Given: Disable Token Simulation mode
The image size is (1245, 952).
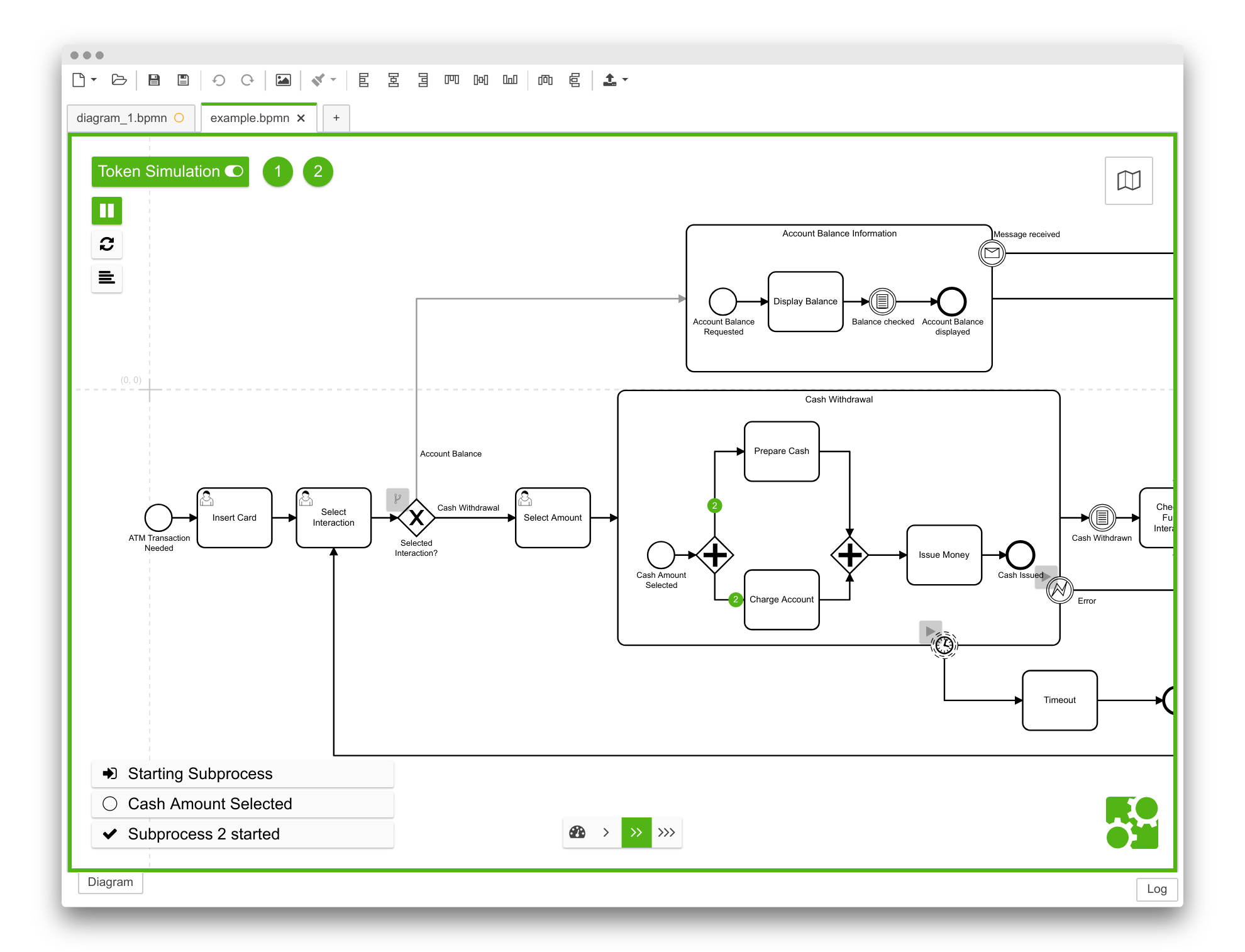Looking at the screenshot, I should point(234,171).
